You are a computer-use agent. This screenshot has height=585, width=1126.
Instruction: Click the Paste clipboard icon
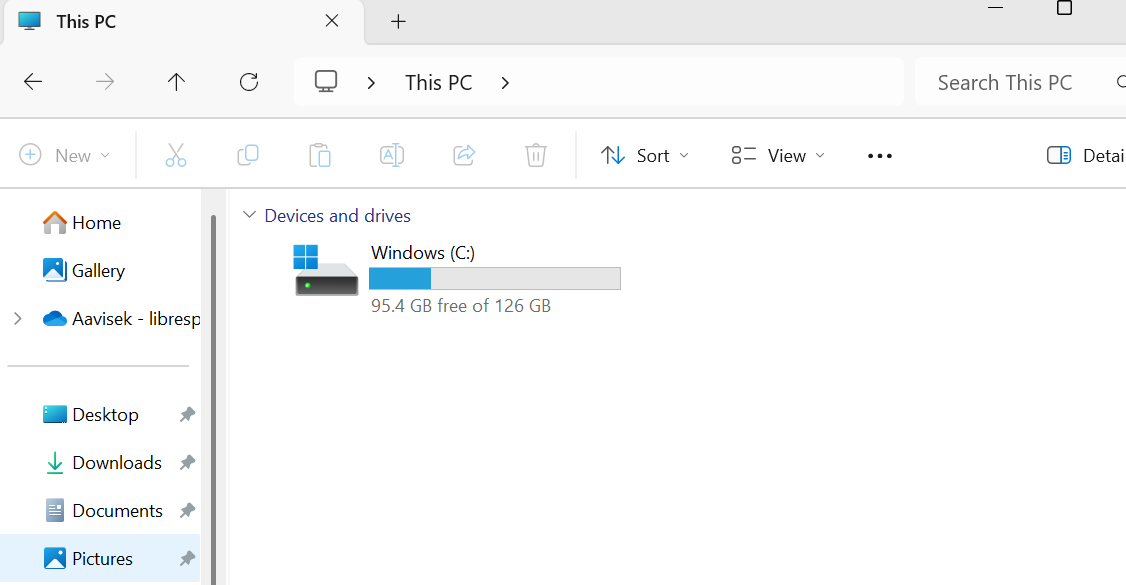coord(320,155)
